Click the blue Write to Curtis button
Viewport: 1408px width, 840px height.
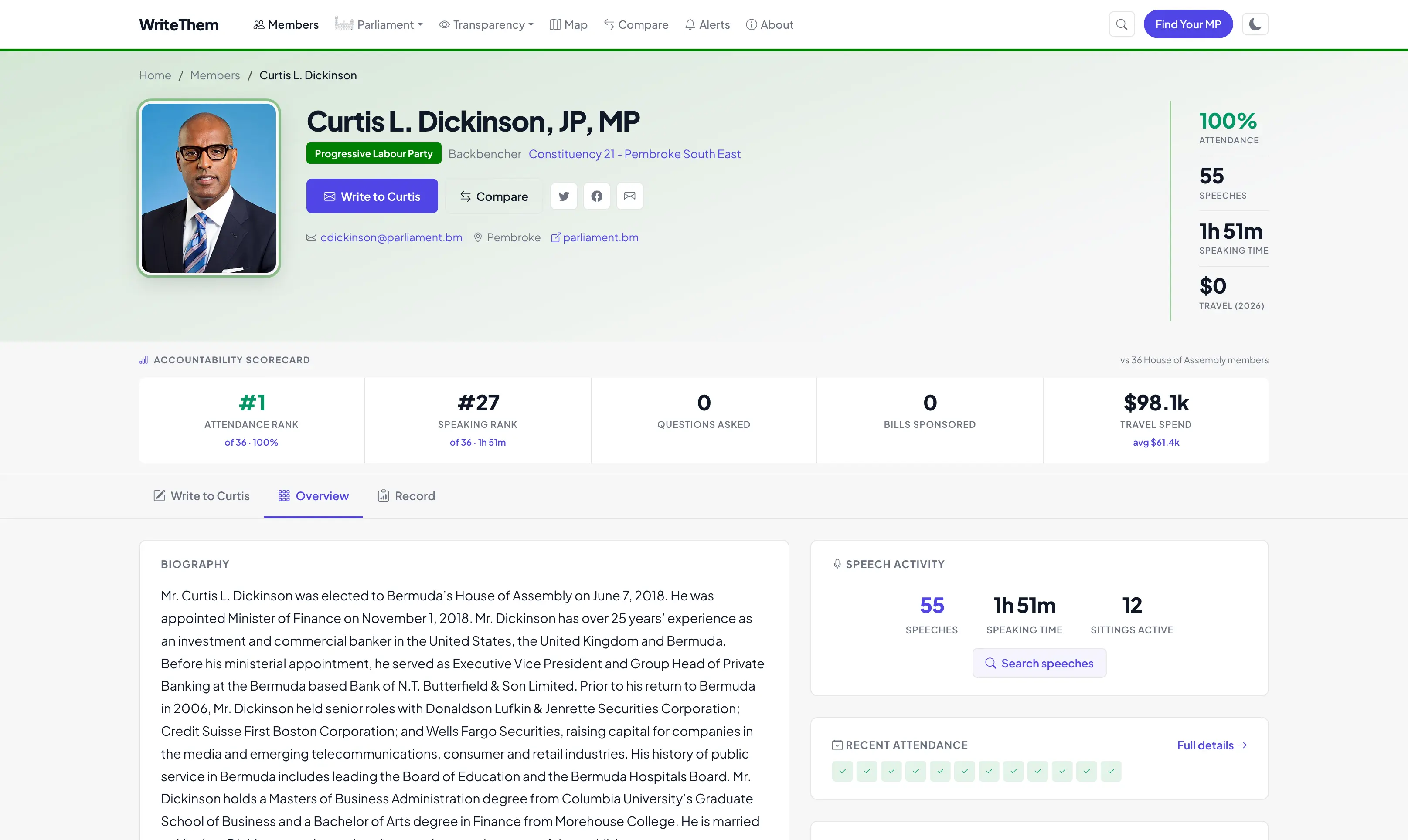(372, 196)
